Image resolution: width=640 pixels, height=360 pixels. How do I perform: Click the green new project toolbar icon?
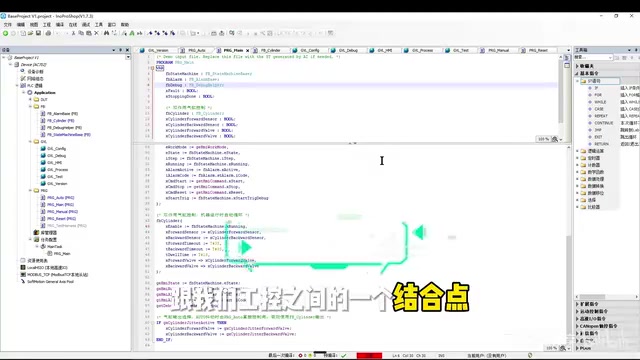click(5, 33)
